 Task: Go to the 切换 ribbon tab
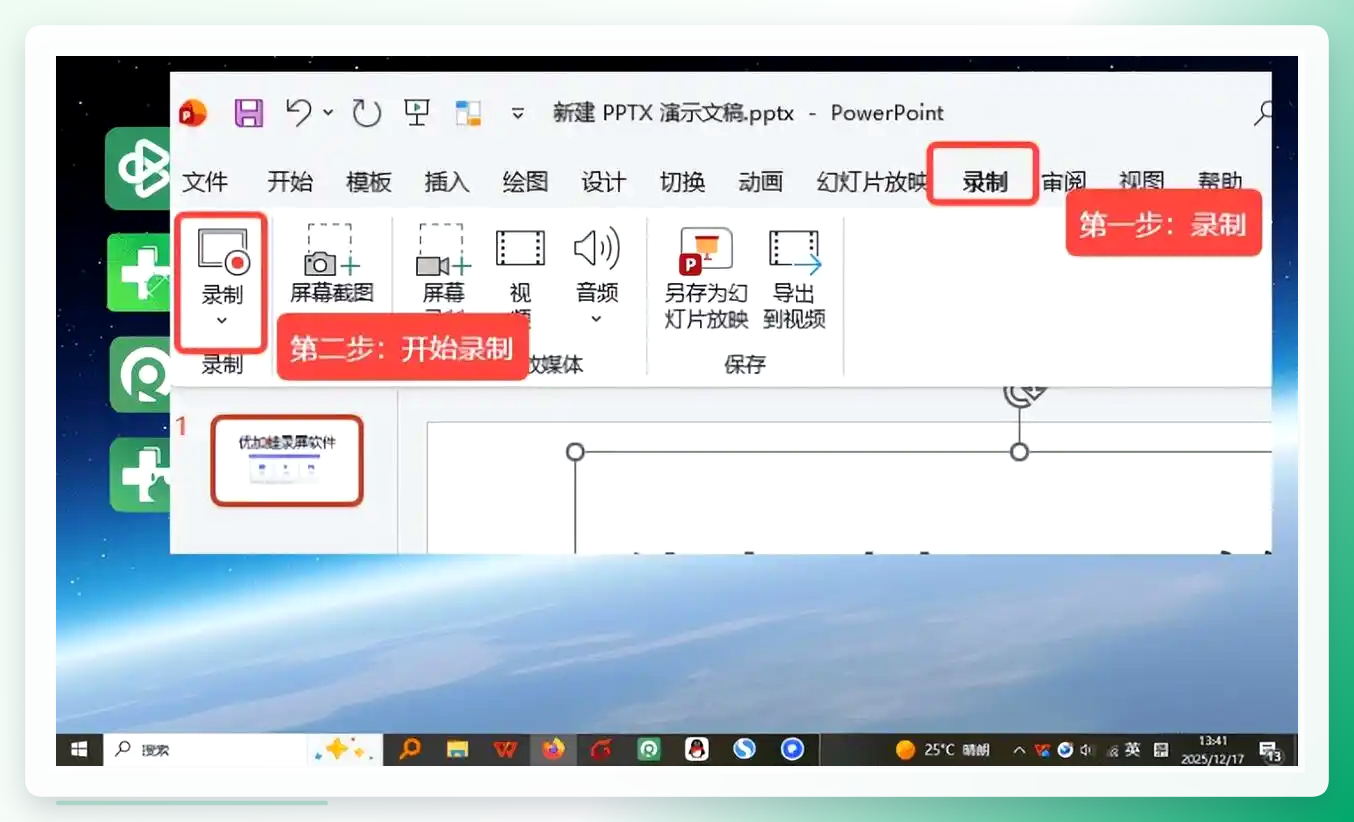point(683,182)
